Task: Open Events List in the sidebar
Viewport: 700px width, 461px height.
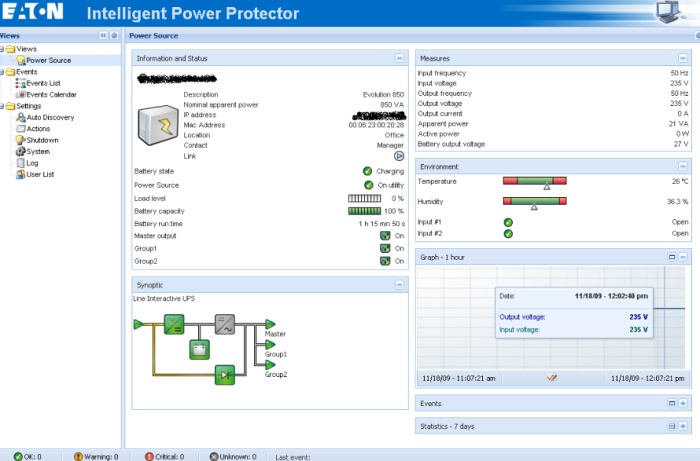Action: tap(43, 83)
